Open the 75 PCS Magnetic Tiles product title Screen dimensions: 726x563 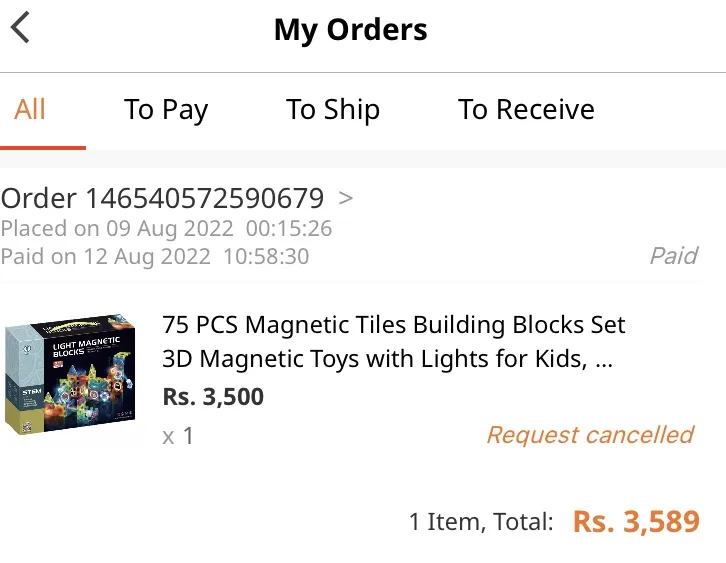(394, 341)
